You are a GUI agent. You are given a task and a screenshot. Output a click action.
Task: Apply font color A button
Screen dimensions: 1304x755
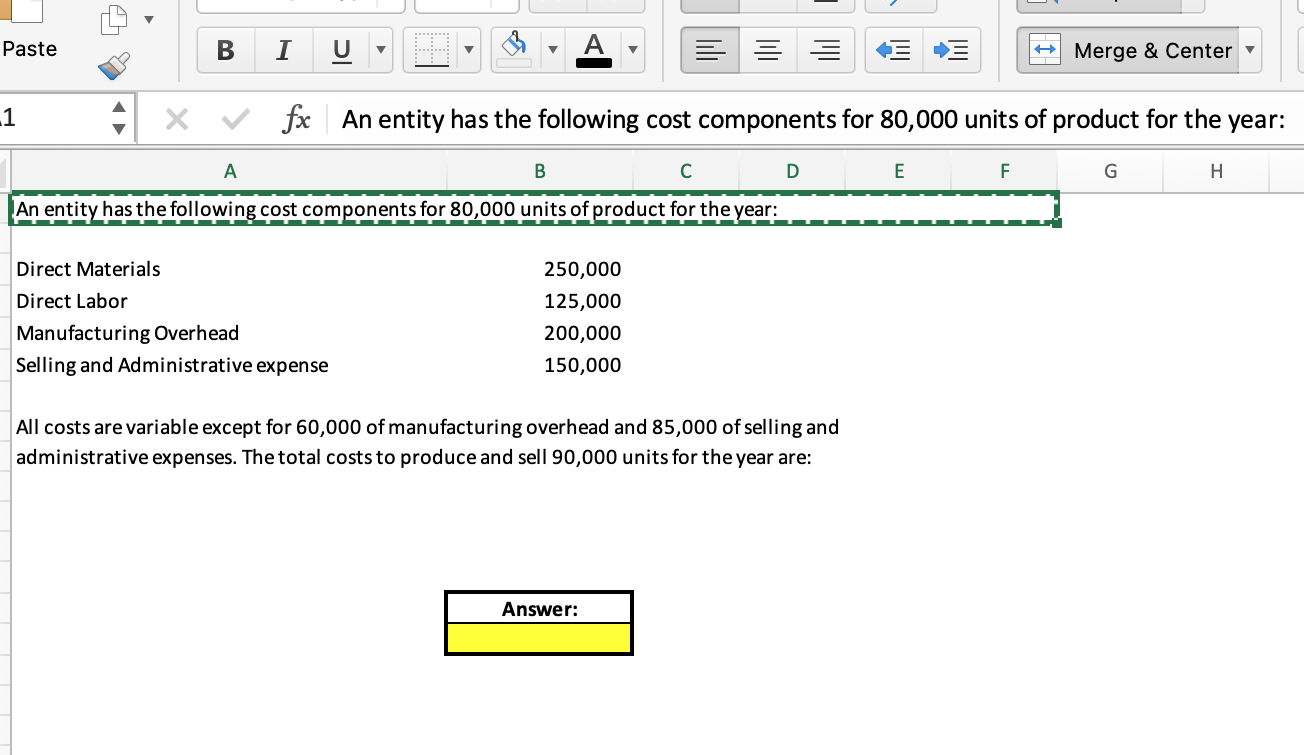point(594,50)
